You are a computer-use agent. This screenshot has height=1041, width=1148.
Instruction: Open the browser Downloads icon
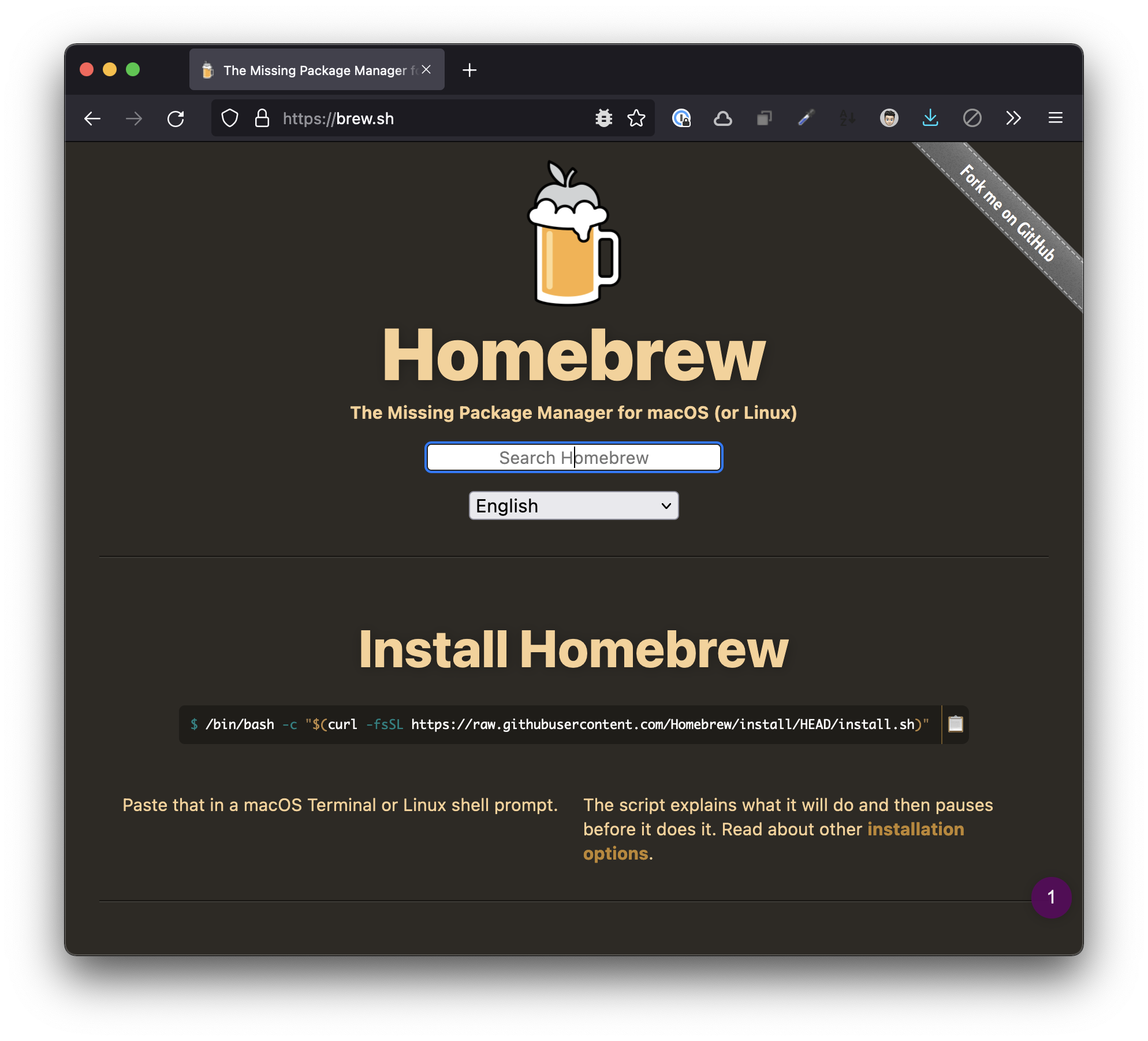(x=930, y=118)
